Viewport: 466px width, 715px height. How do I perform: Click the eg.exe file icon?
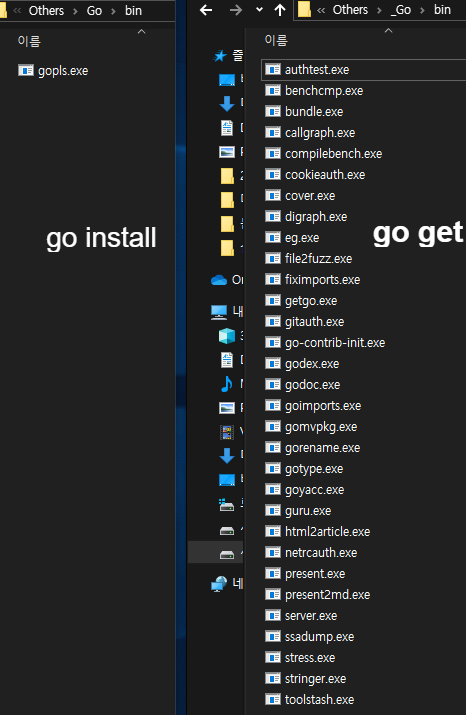tap(273, 238)
